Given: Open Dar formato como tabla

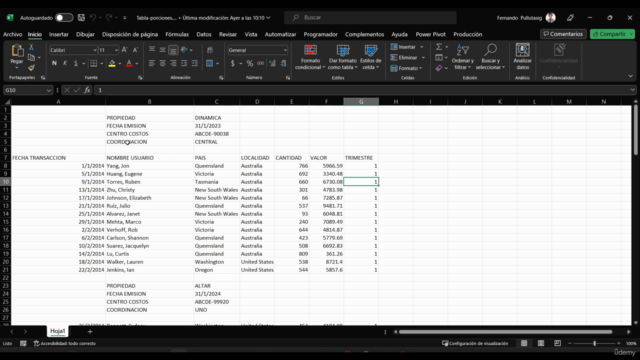Looking at the screenshot, I should coord(343,57).
